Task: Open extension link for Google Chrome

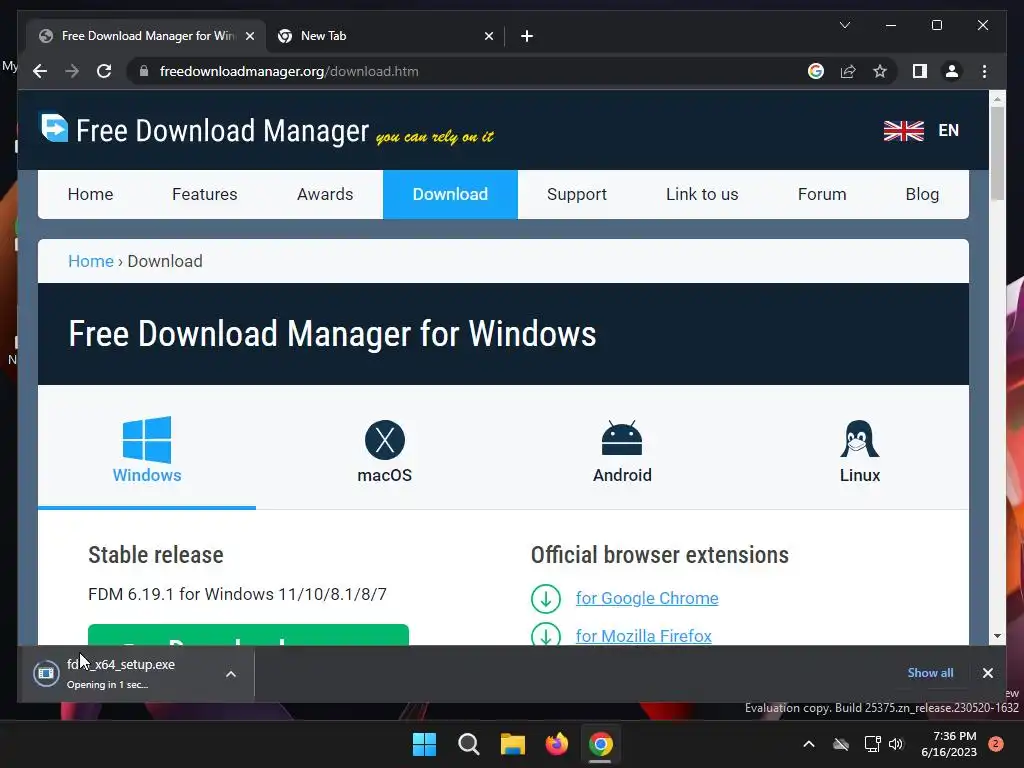Action: (x=647, y=598)
